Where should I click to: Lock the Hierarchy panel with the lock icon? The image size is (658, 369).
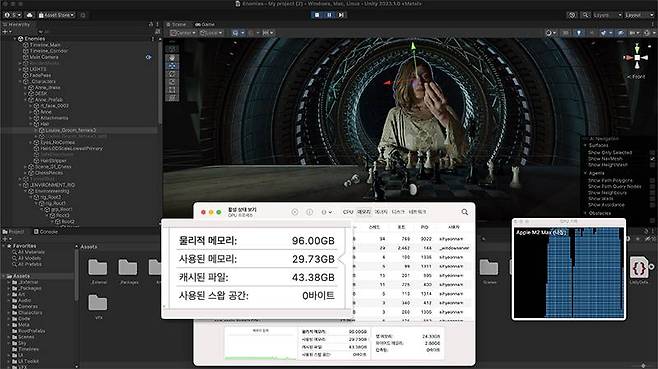coord(151,24)
